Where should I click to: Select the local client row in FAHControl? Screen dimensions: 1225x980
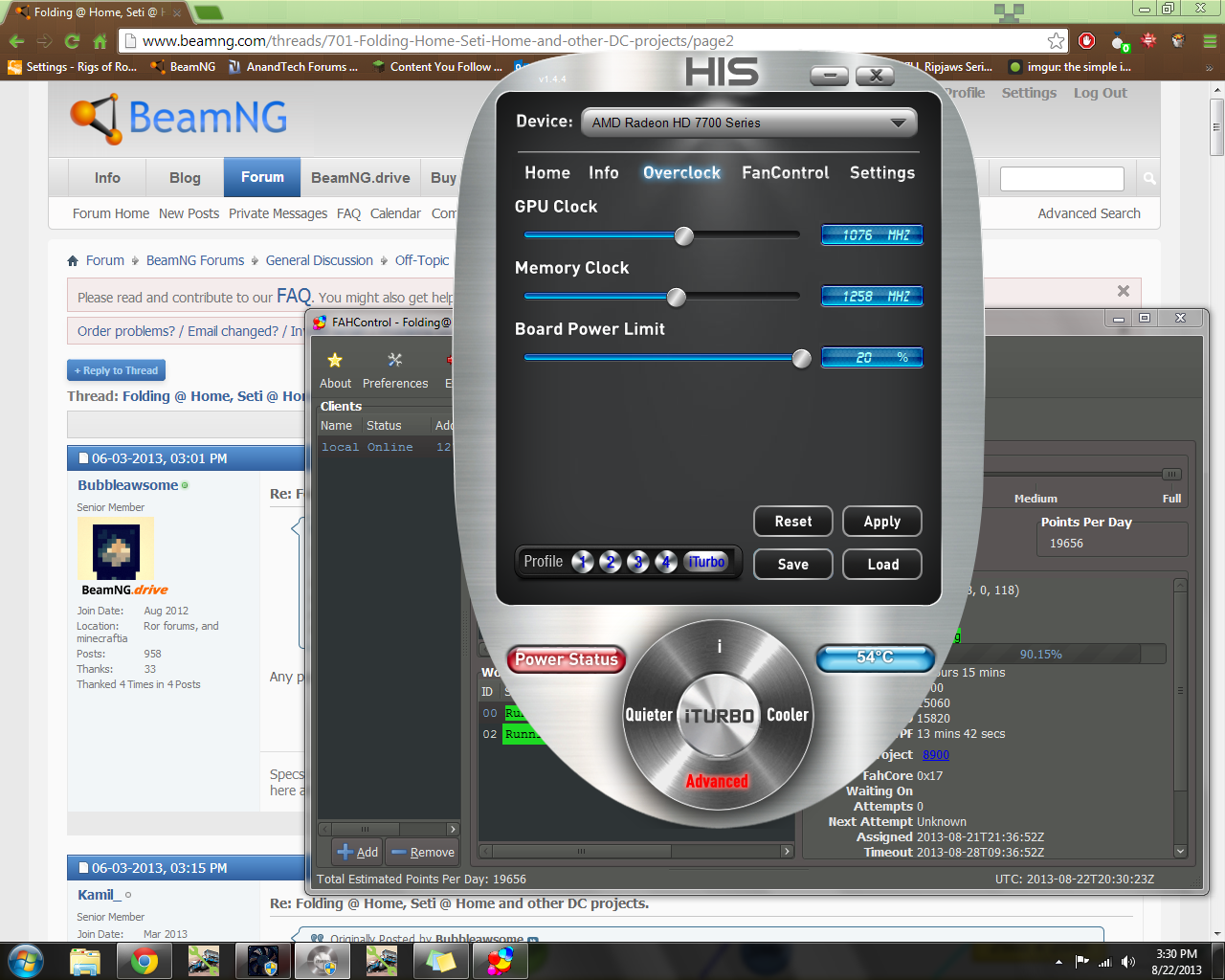pos(387,447)
